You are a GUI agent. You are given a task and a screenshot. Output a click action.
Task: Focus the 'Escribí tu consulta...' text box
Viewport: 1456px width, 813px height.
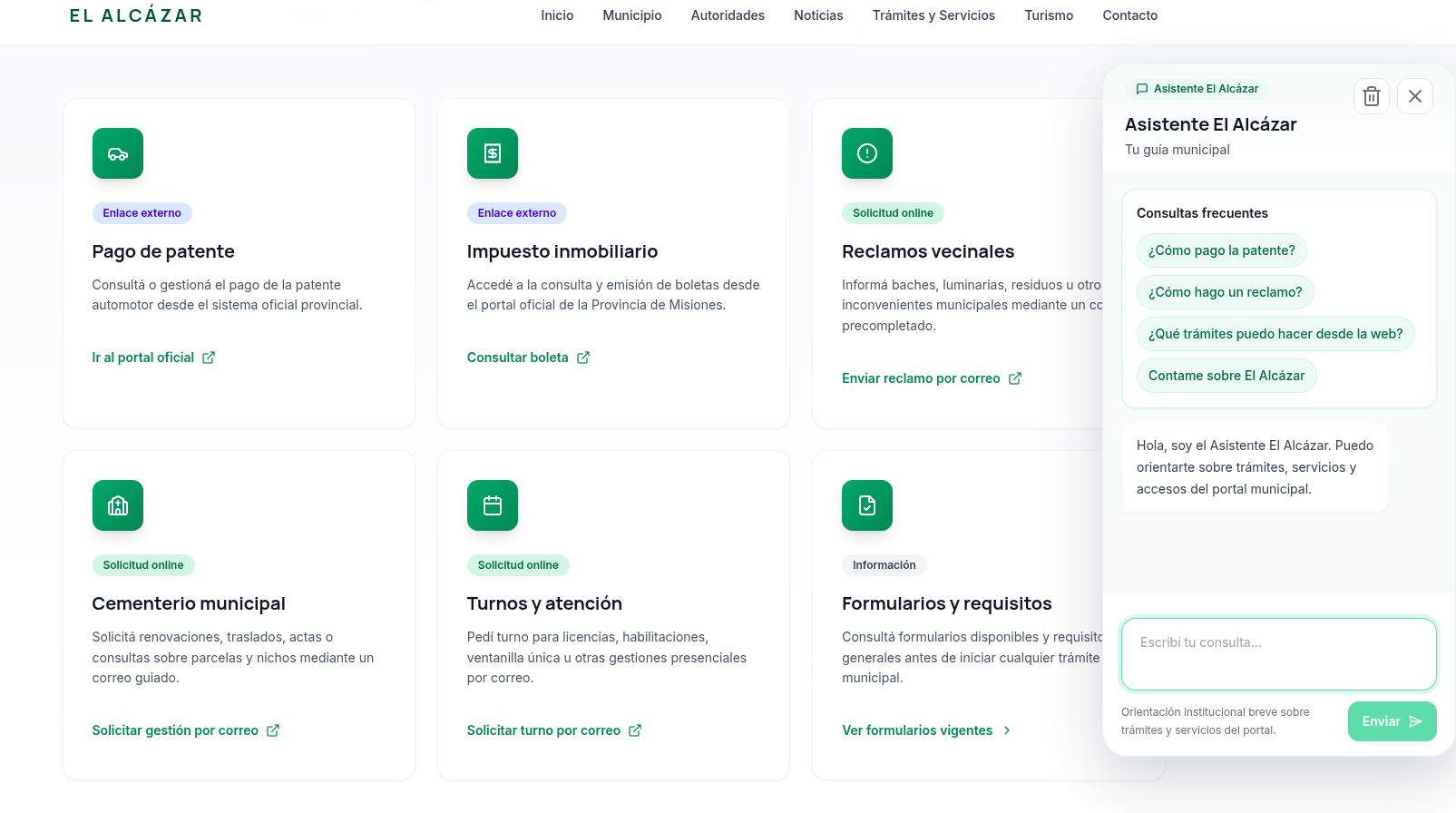point(1278,654)
